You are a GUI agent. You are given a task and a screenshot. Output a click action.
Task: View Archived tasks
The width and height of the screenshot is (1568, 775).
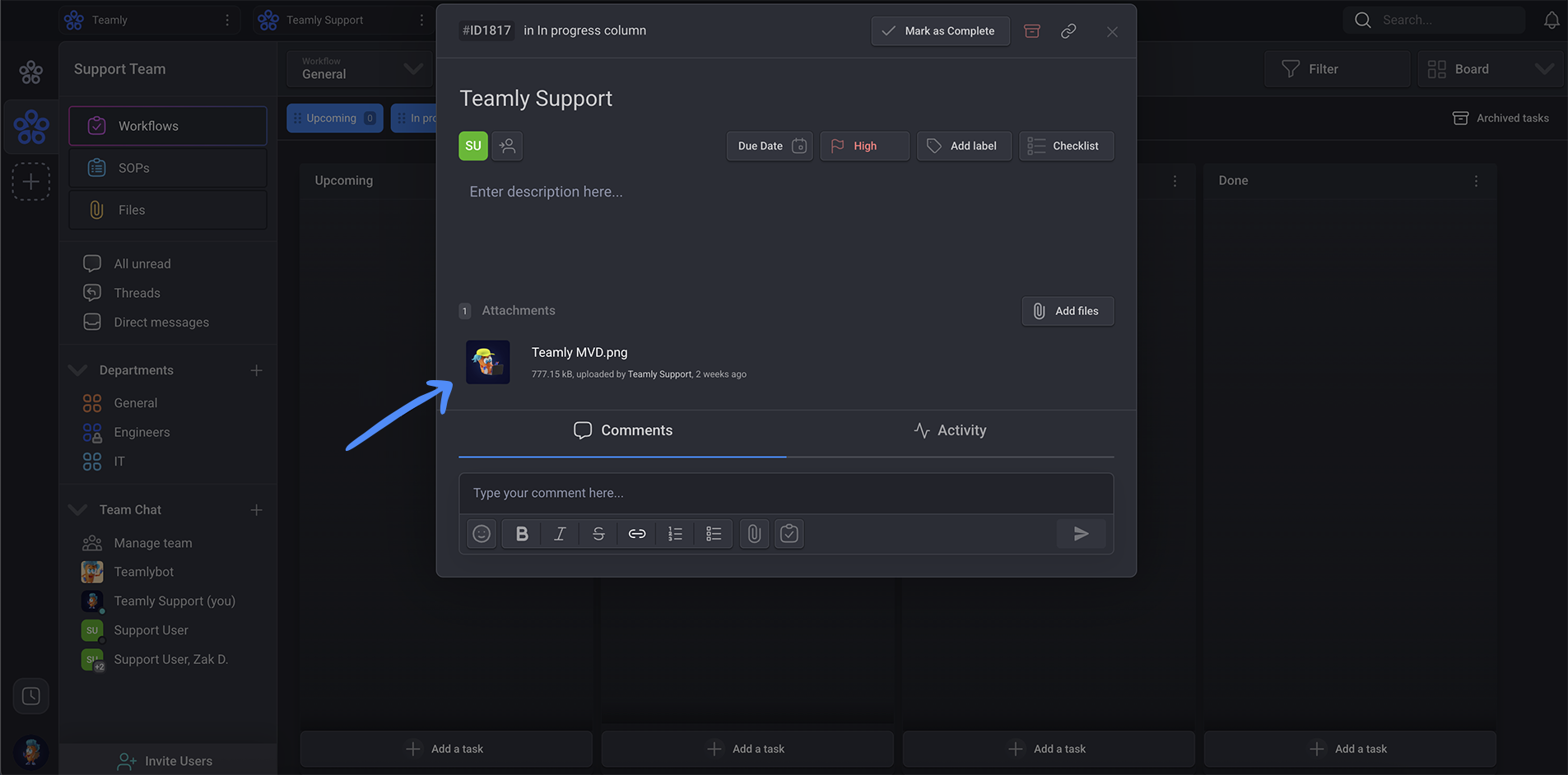pyautogui.click(x=1501, y=118)
